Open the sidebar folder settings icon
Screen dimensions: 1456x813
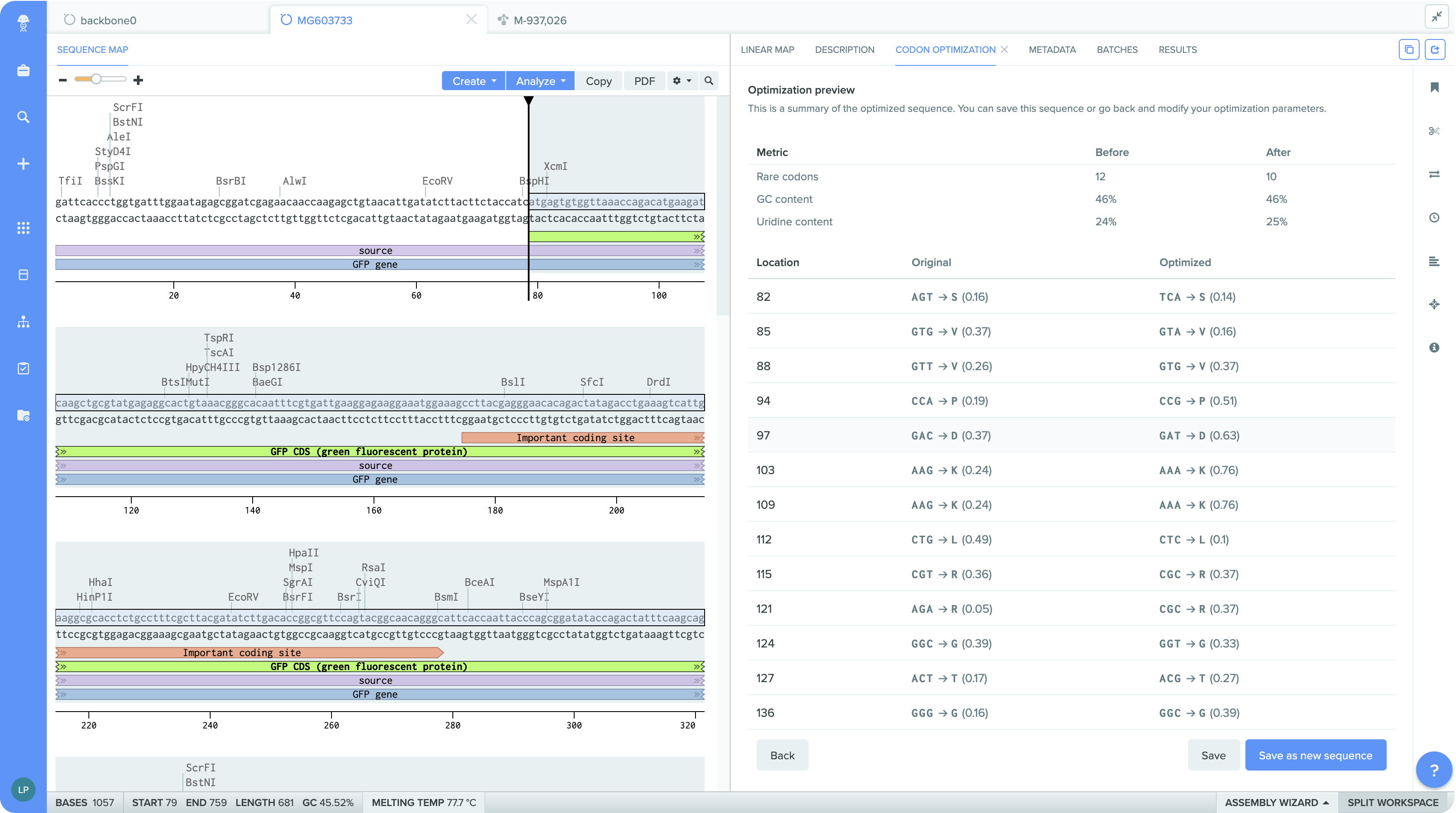tap(23, 416)
